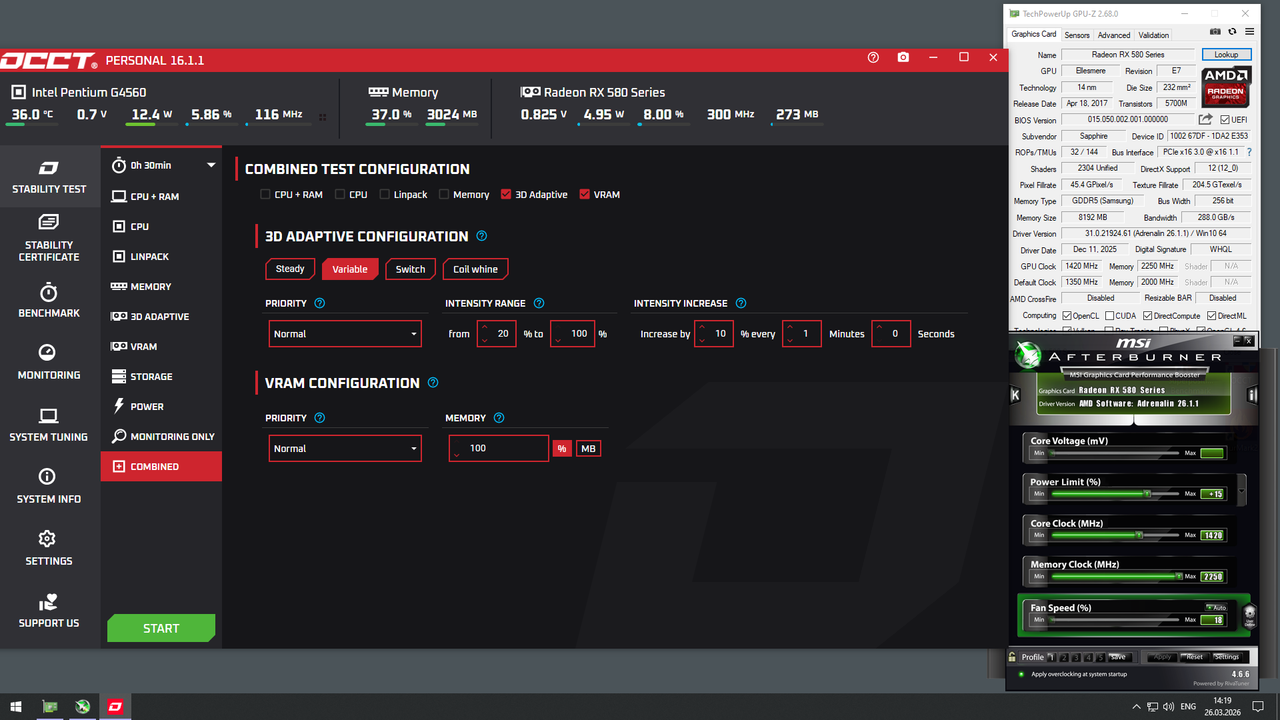Screen dimensions: 1280x720
Task: Open GPU-Z hamburger menu
Action: point(1247,33)
